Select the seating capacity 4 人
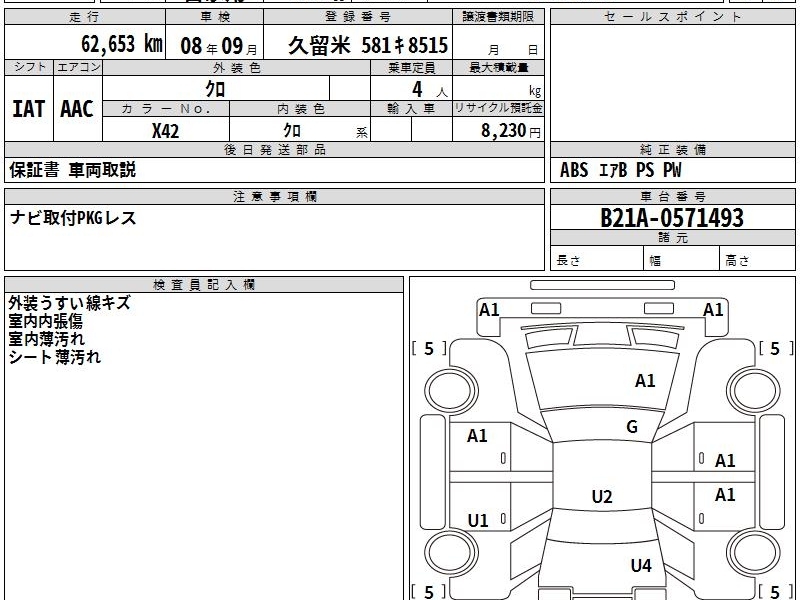The height and width of the screenshot is (600, 800). tap(429, 90)
